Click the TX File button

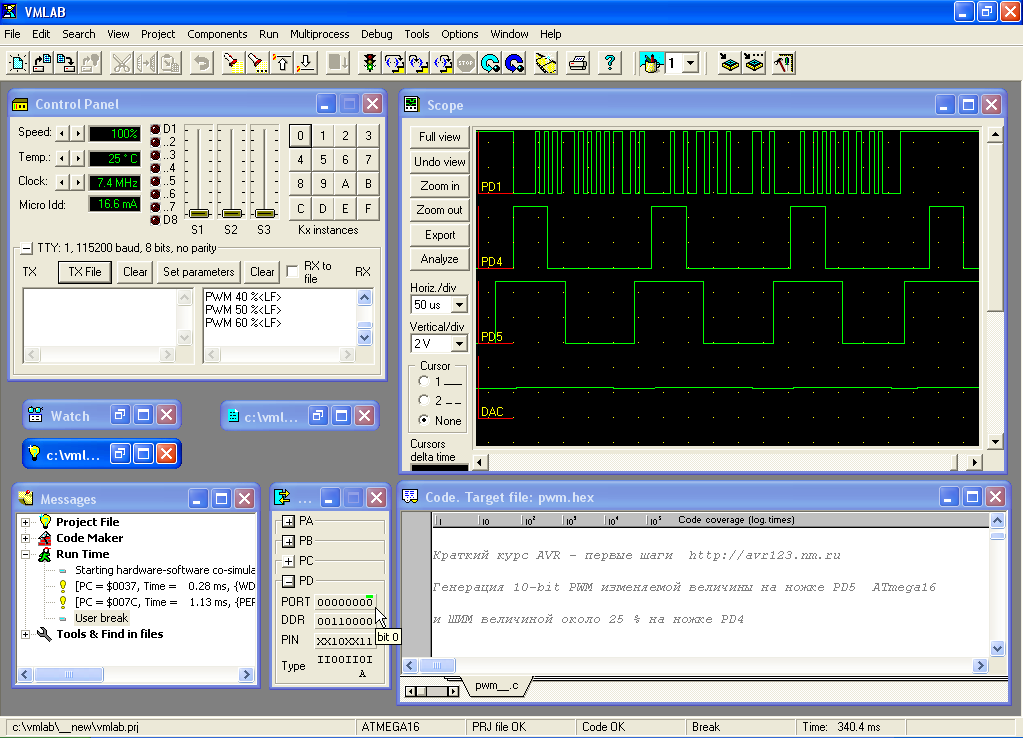point(85,272)
